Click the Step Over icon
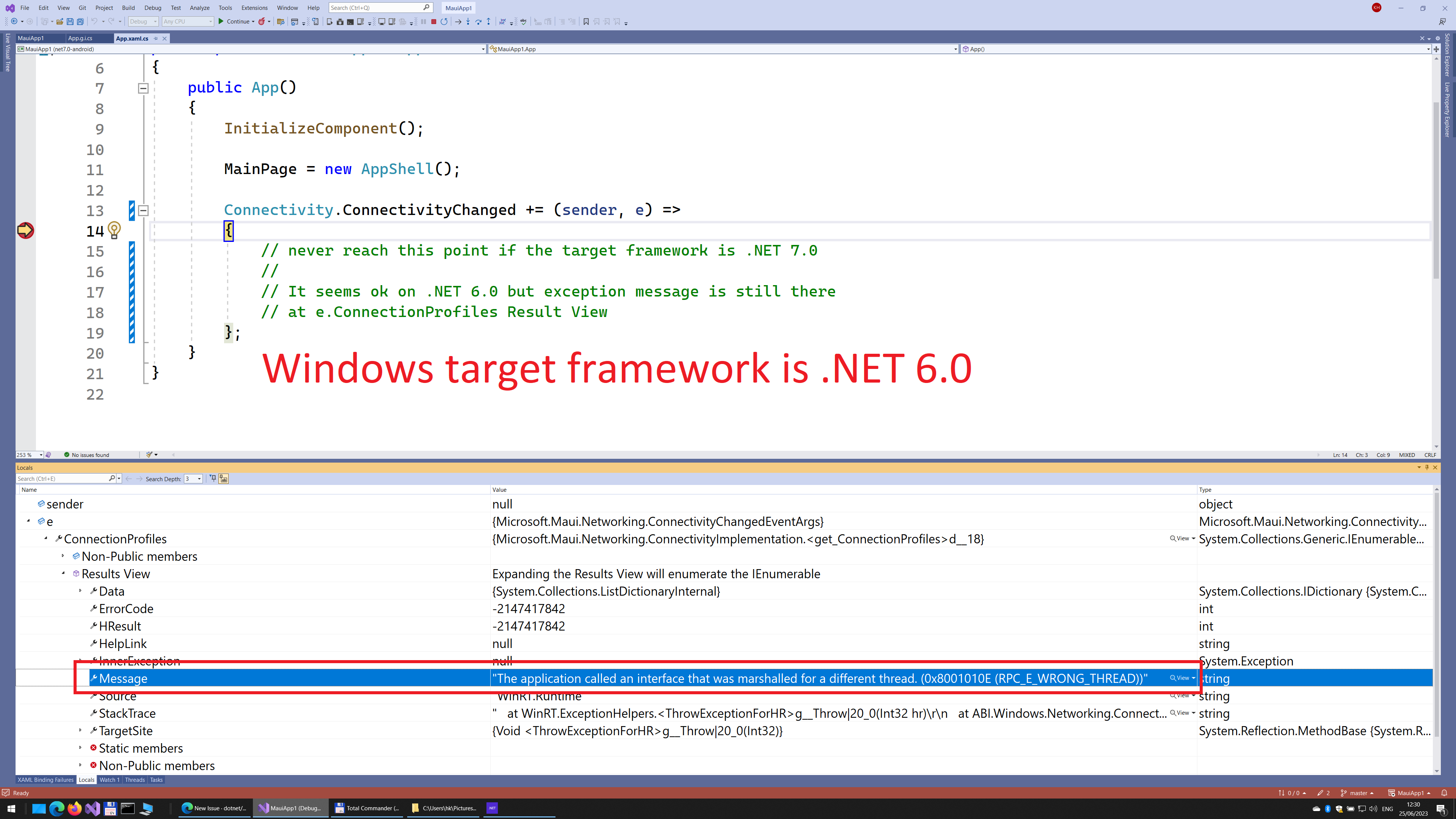This screenshot has width=1456, height=819. coord(479,22)
